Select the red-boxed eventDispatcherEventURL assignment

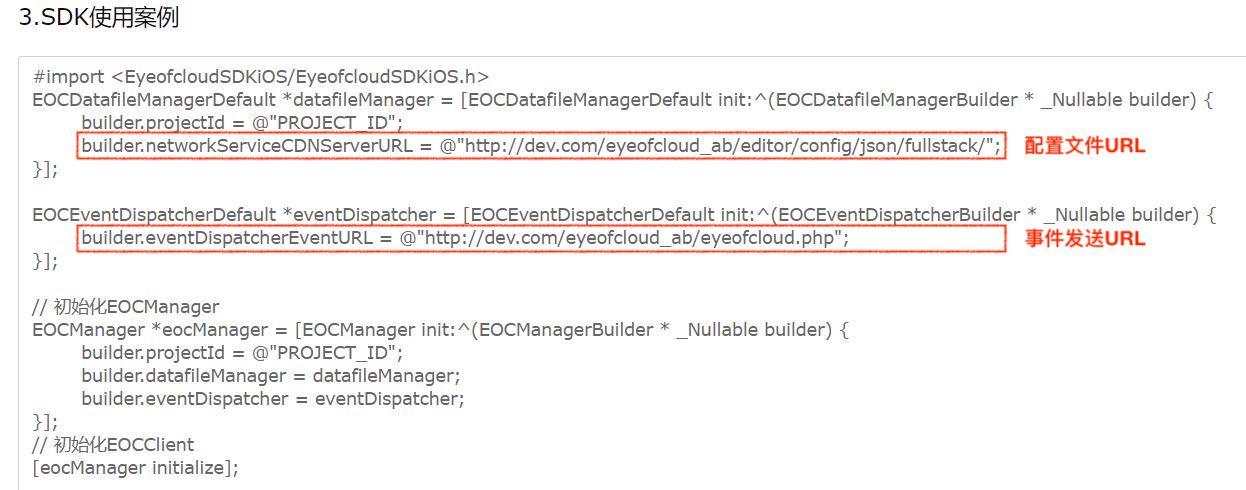pos(541,239)
